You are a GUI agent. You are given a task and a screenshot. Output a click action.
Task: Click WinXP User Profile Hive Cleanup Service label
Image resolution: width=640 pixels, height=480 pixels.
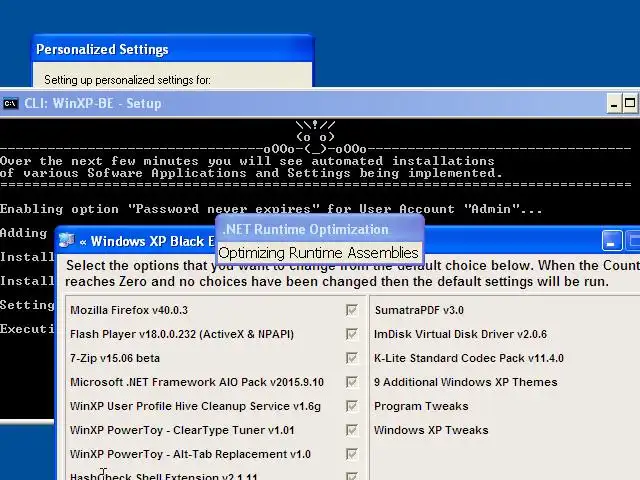tap(195, 406)
